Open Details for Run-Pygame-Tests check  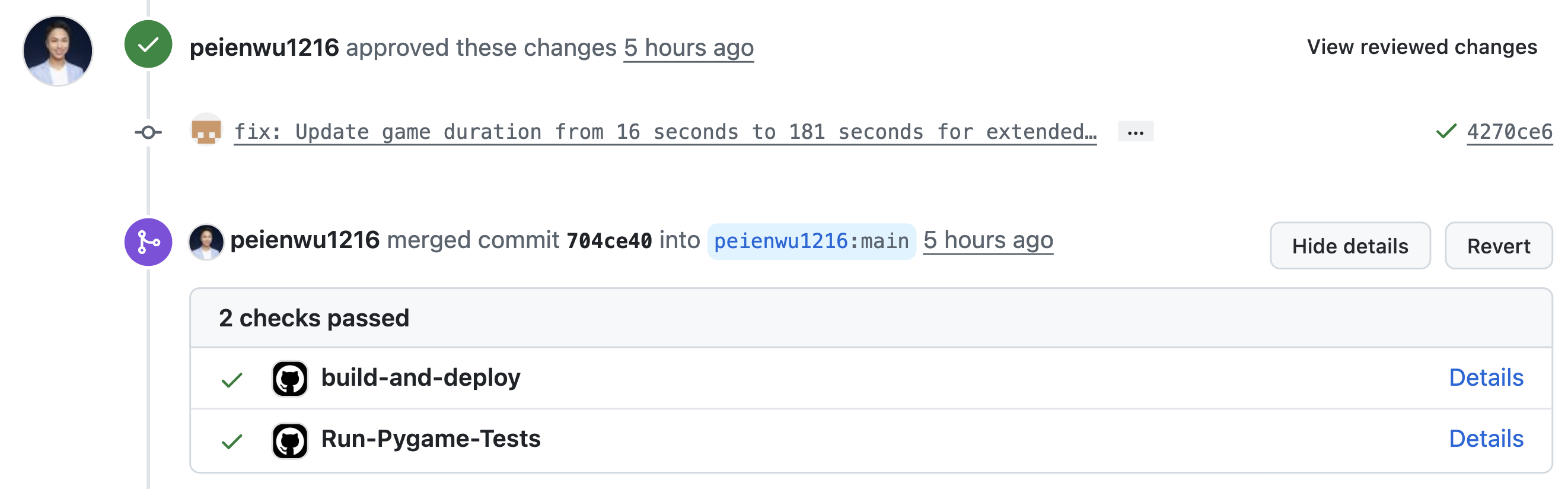[x=1486, y=439]
